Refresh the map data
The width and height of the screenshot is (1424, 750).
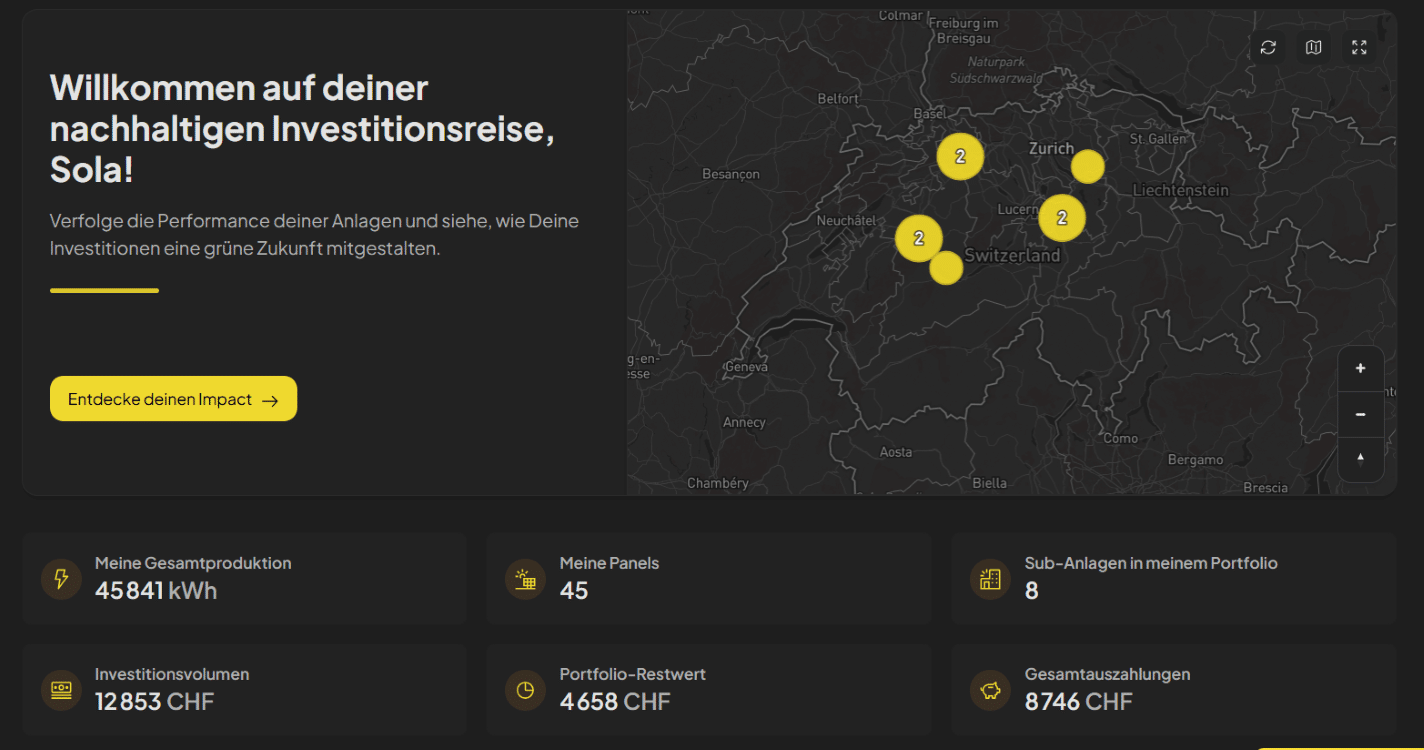pos(1268,47)
